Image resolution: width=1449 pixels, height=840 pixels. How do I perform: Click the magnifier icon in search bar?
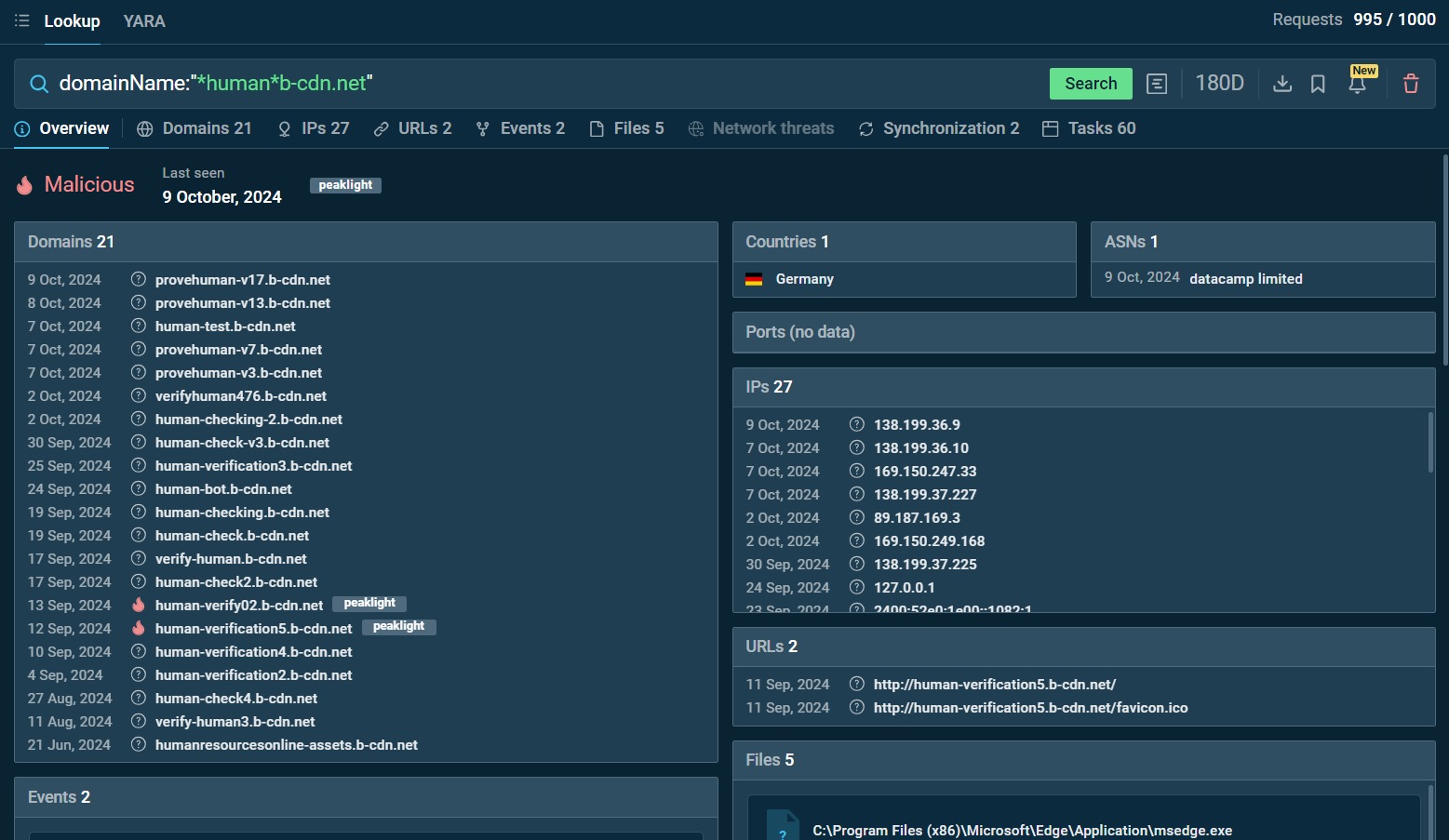pyautogui.click(x=39, y=84)
